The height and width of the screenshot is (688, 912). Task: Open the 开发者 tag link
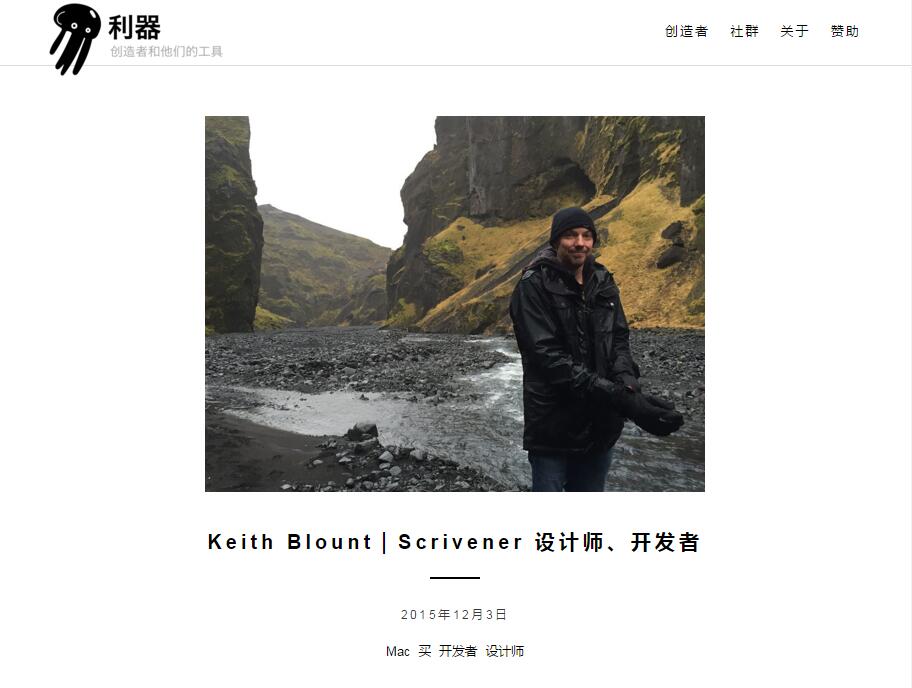458,651
